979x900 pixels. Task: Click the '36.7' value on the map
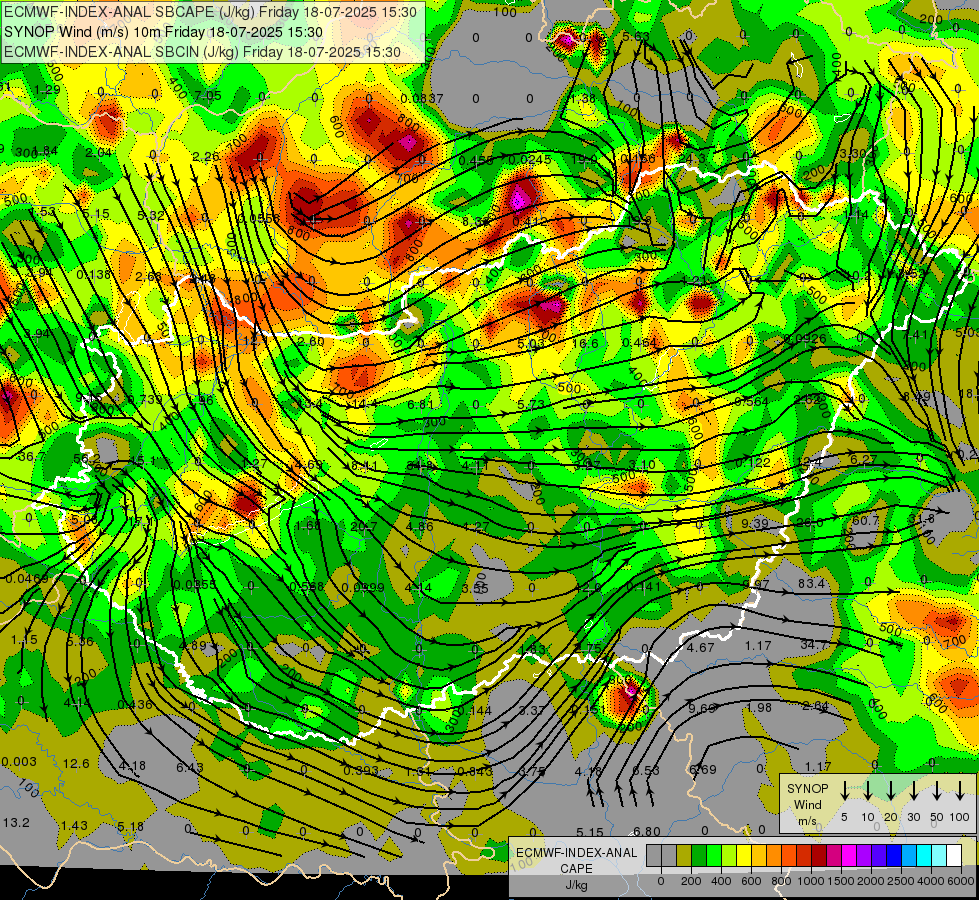[32, 457]
